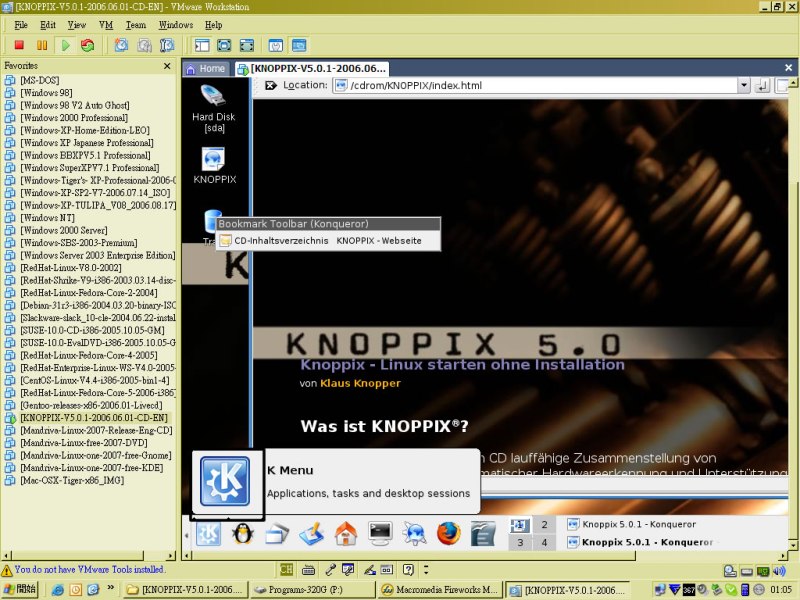This screenshot has height=600, width=800.
Task: Open the File menu
Action: tap(21, 25)
